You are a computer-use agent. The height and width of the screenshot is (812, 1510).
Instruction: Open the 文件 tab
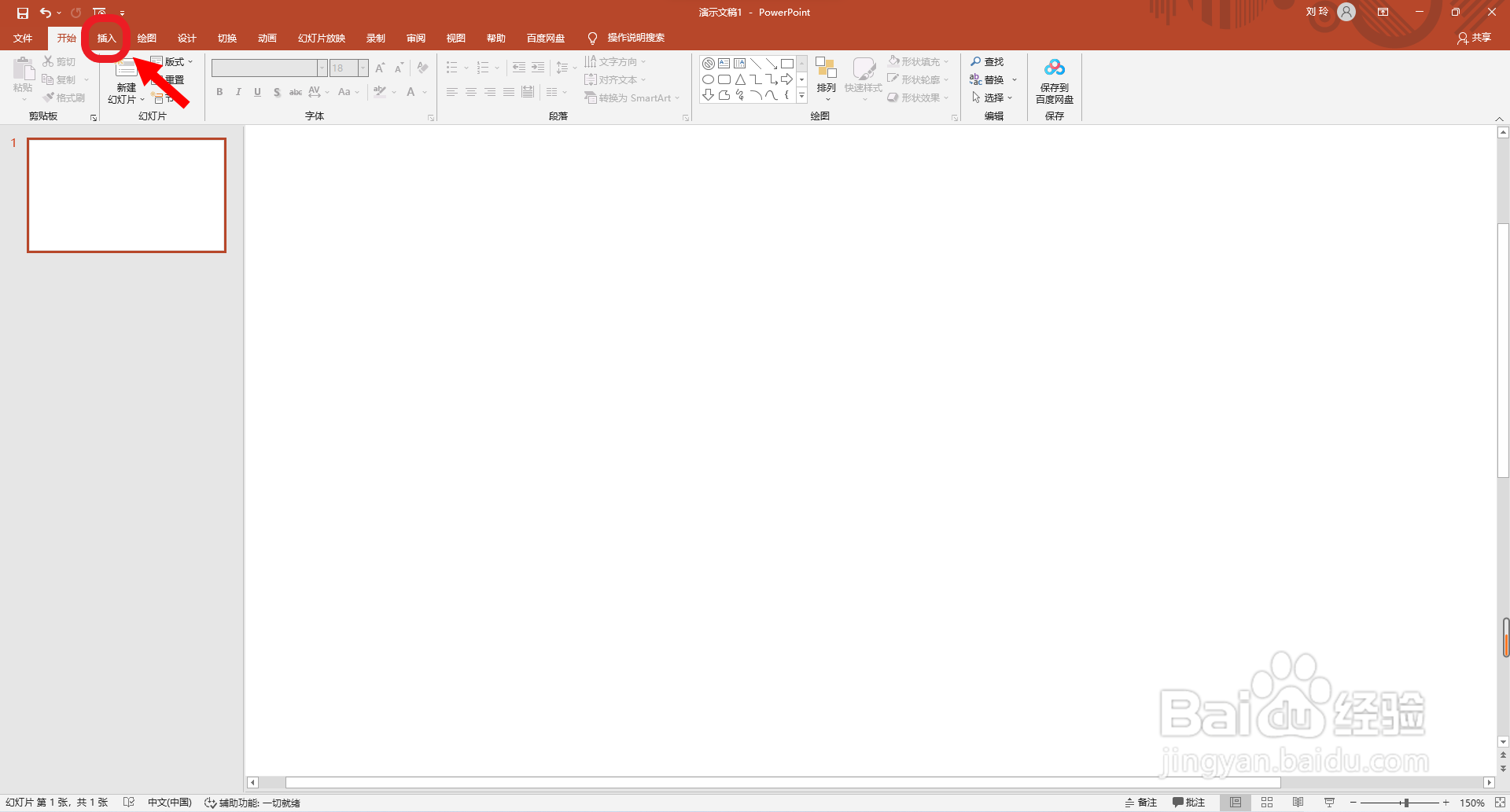[23, 38]
